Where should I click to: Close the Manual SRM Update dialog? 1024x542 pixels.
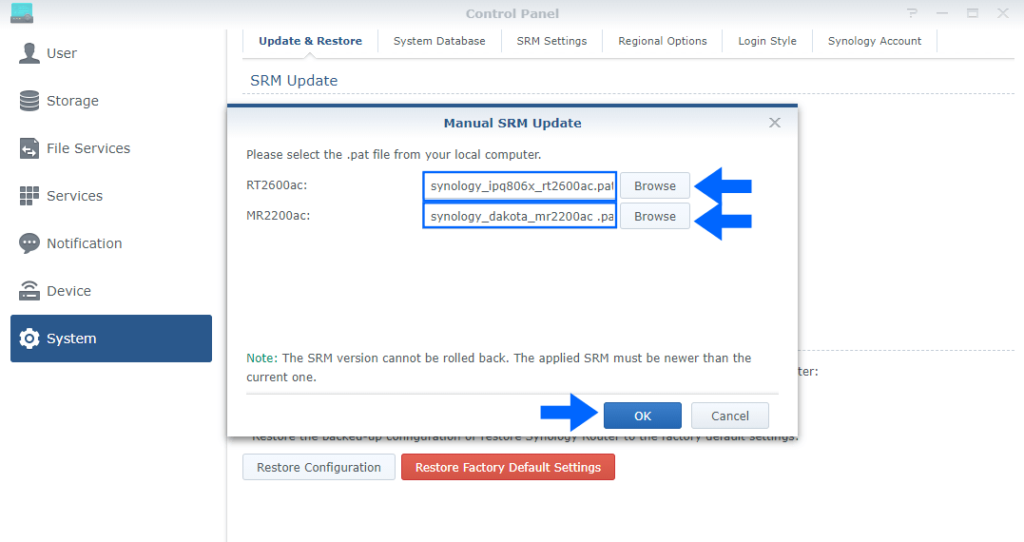[775, 123]
